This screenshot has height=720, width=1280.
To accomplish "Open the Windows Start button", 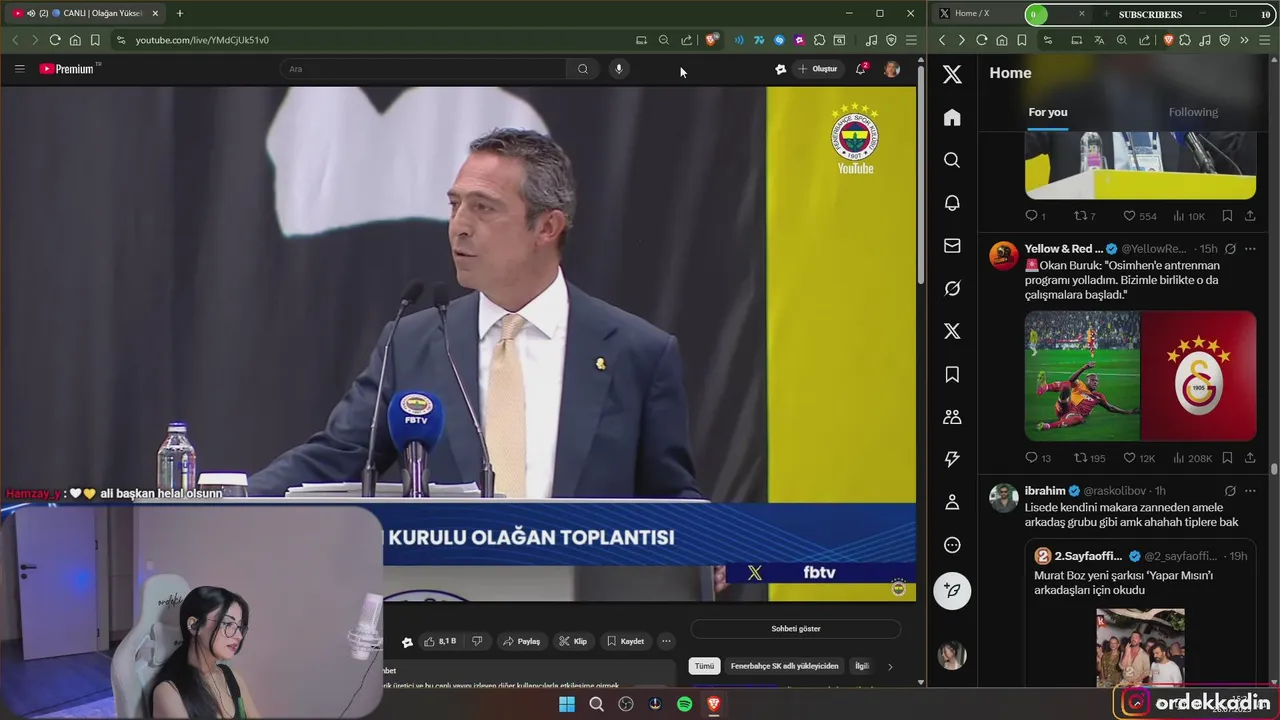I will click(567, 704).
